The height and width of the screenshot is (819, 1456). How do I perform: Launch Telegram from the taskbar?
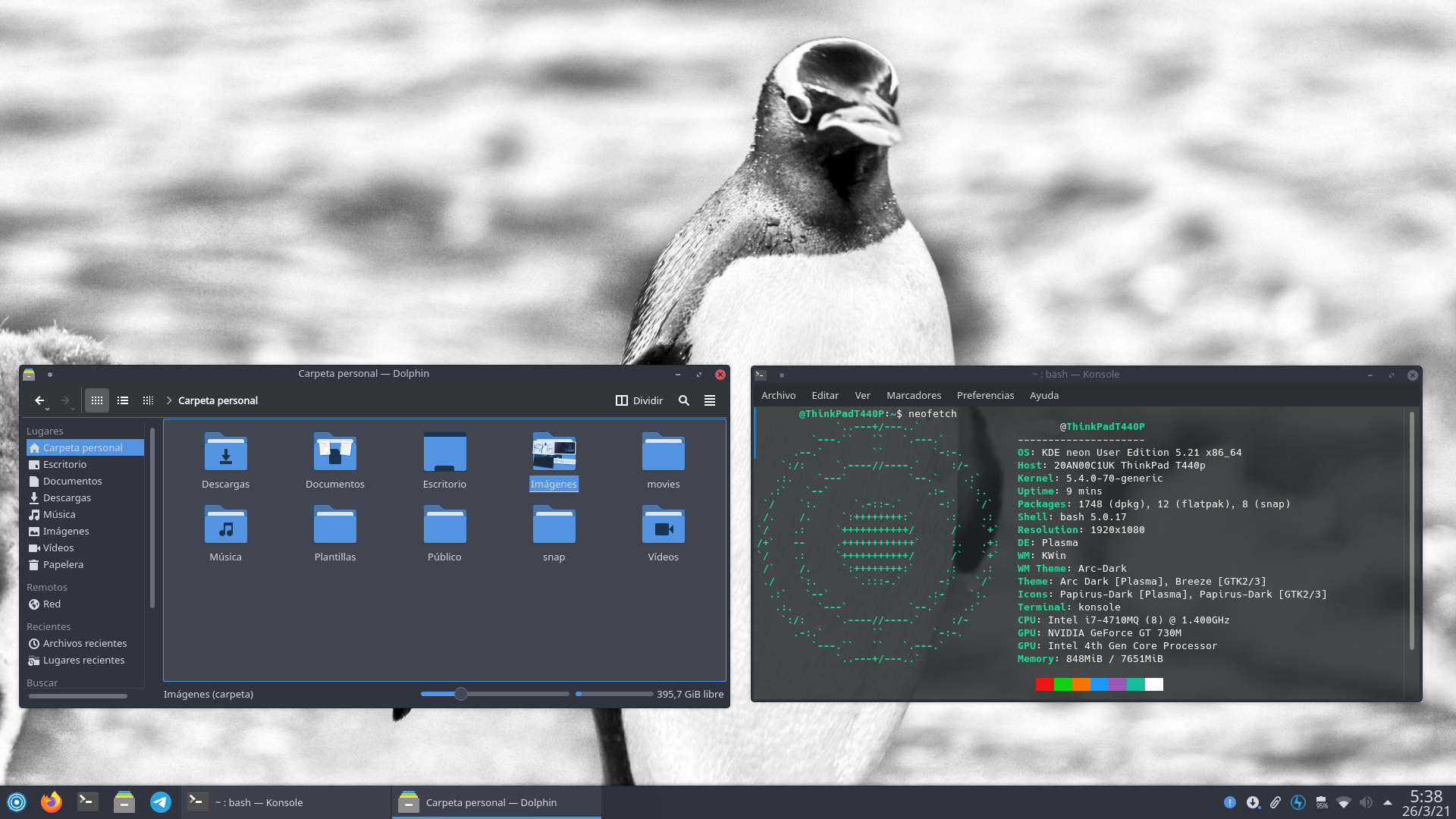pyautogui.click(x=161, y=802)
